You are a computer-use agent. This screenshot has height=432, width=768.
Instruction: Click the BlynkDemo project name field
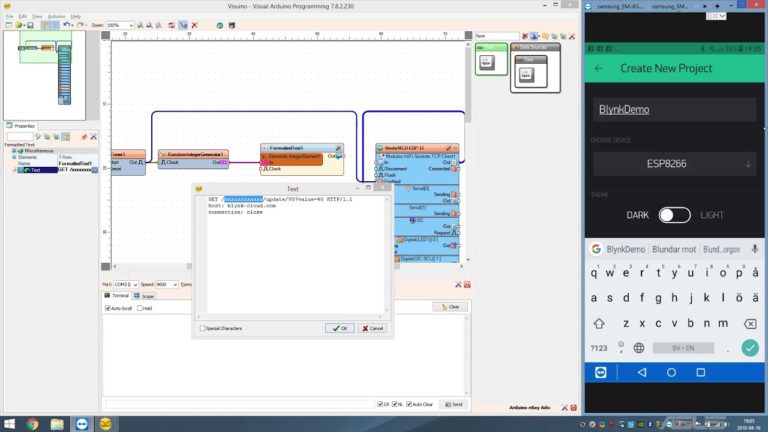pyautogui.click(x=674, y=110)
